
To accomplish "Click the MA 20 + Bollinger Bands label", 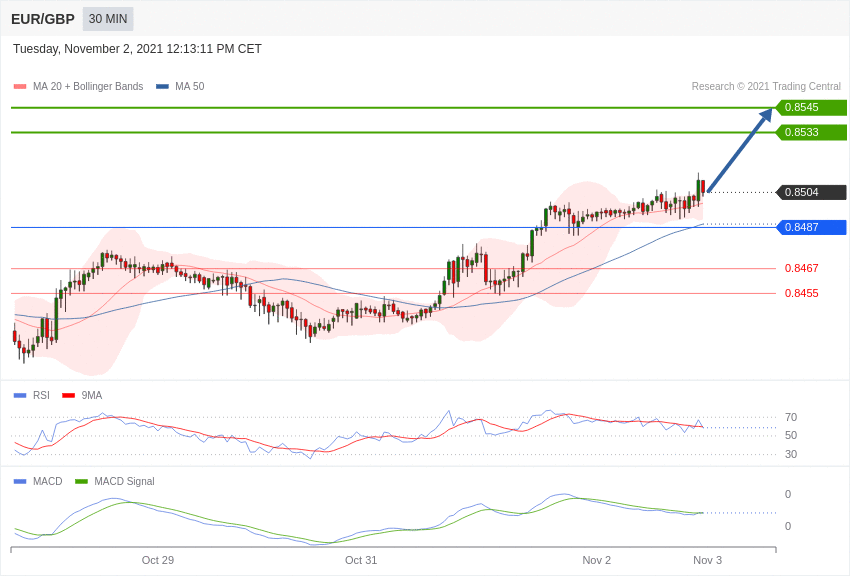I will 88,86.
